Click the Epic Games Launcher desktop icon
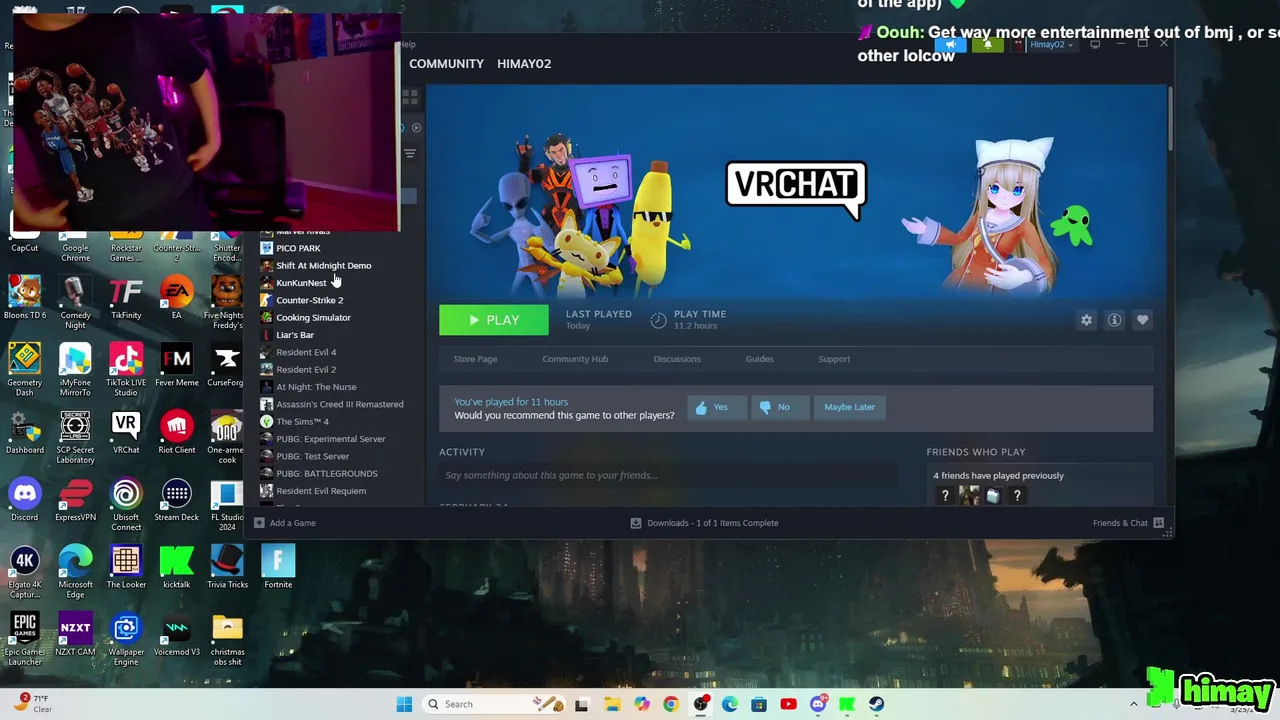This screenshot has height=720, width=1280. (x=25, y=639)
